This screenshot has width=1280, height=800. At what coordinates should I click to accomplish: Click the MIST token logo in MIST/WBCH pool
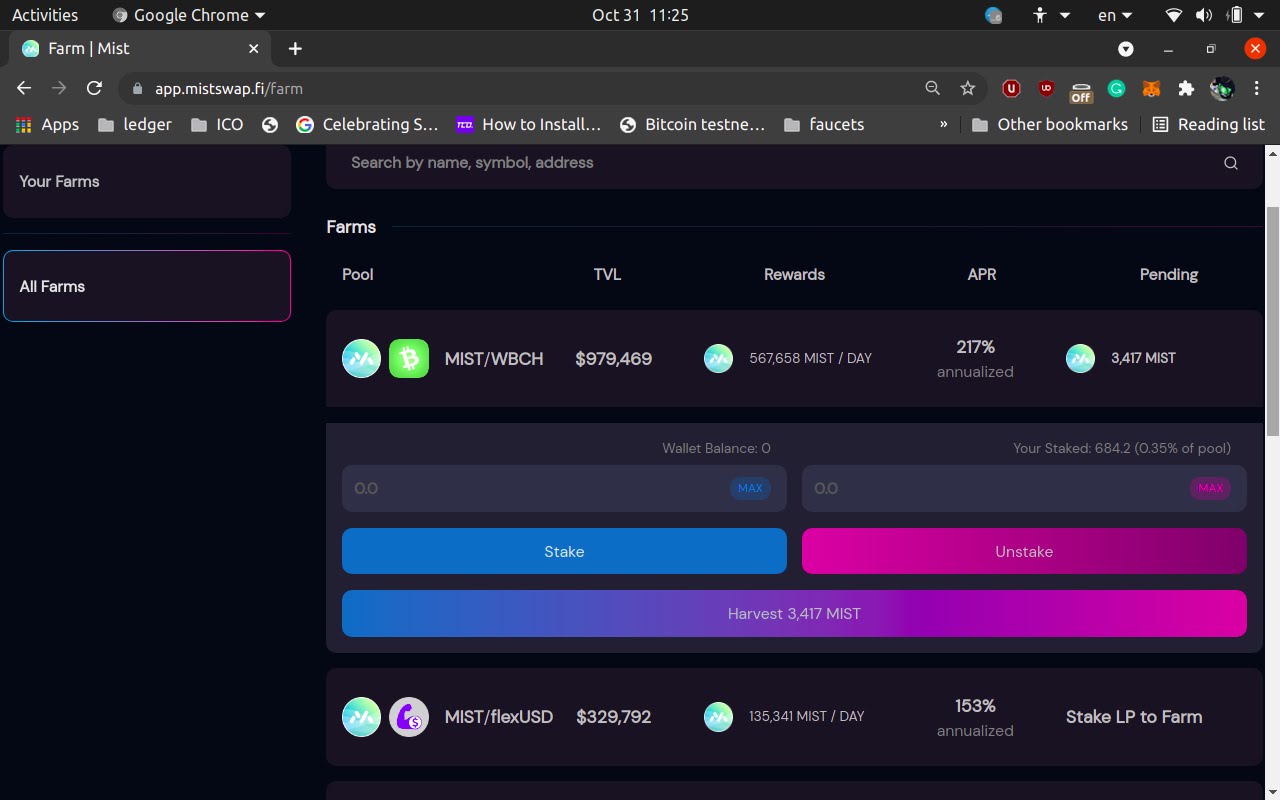pyautogui.click(x=362, y=358)
